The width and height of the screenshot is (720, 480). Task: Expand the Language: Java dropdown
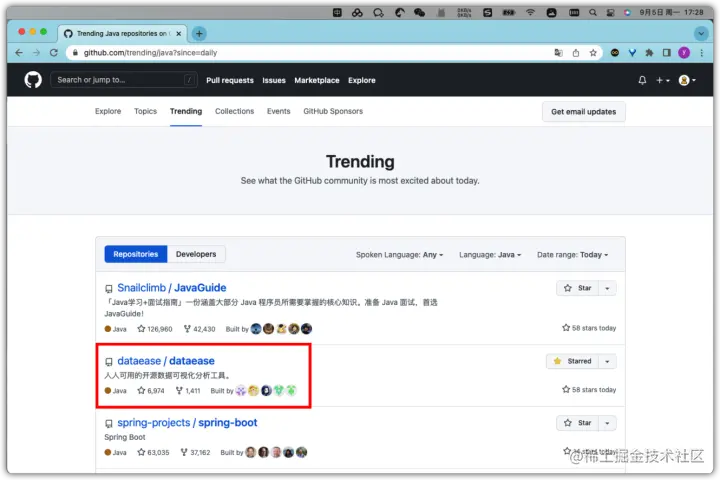pos(490,254)
